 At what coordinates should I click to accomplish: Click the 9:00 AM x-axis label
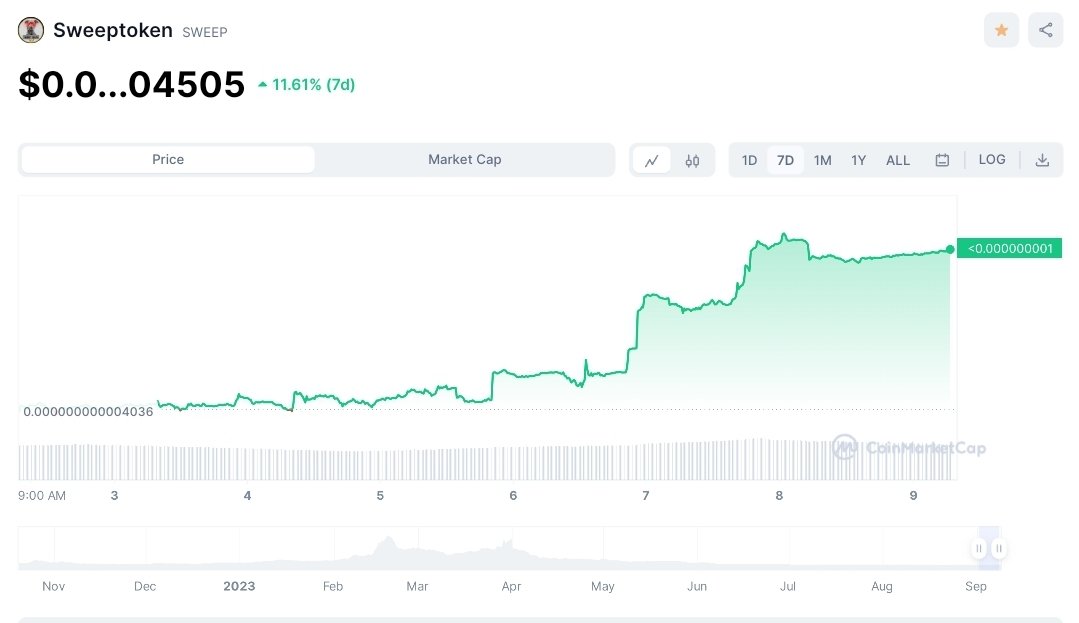[42, 496]
